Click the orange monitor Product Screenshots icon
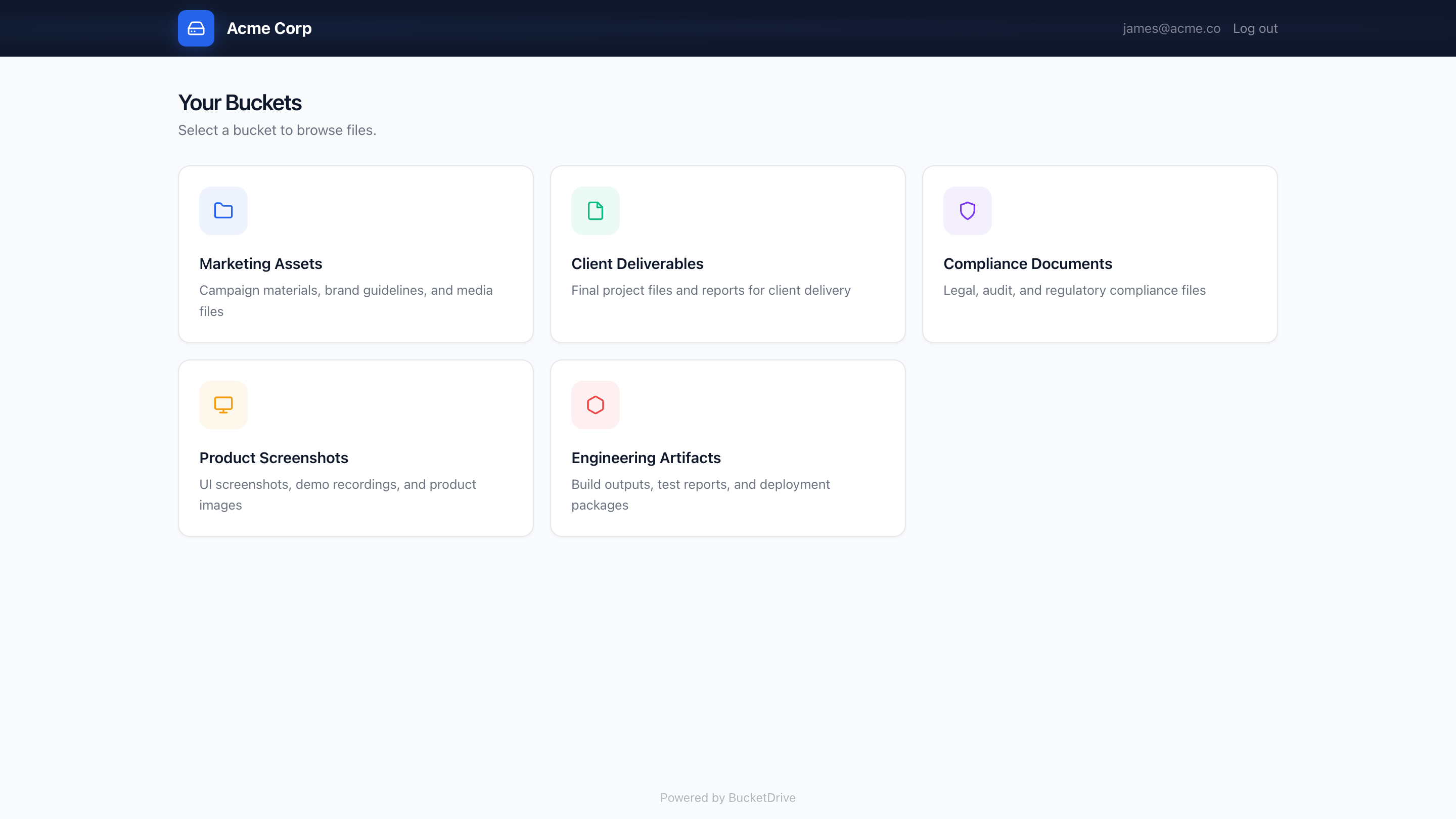The width and height of the screenshot is (1456, 819). [x=223, y=404]
